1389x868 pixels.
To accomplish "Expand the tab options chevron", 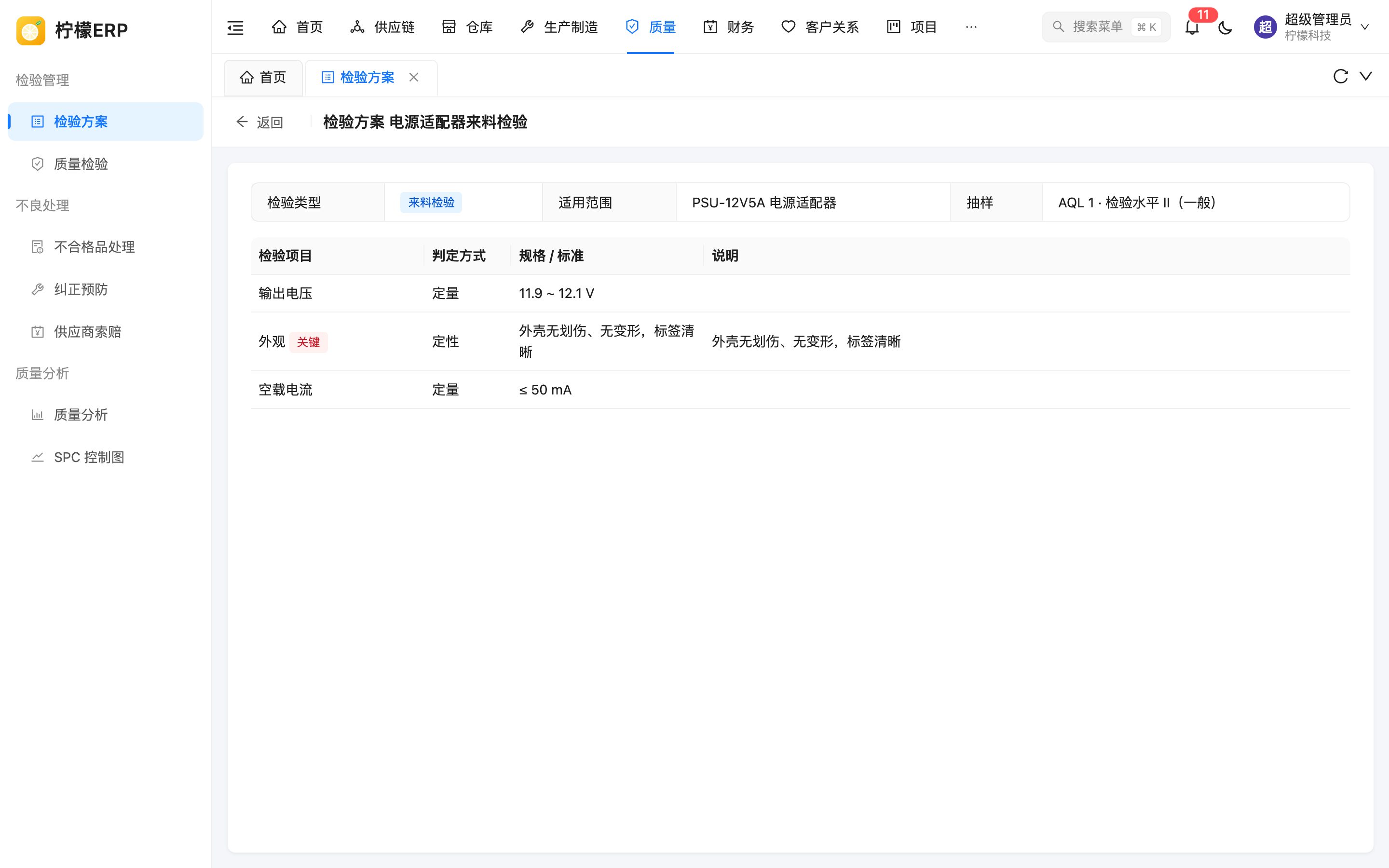I will click(1366, 76).
